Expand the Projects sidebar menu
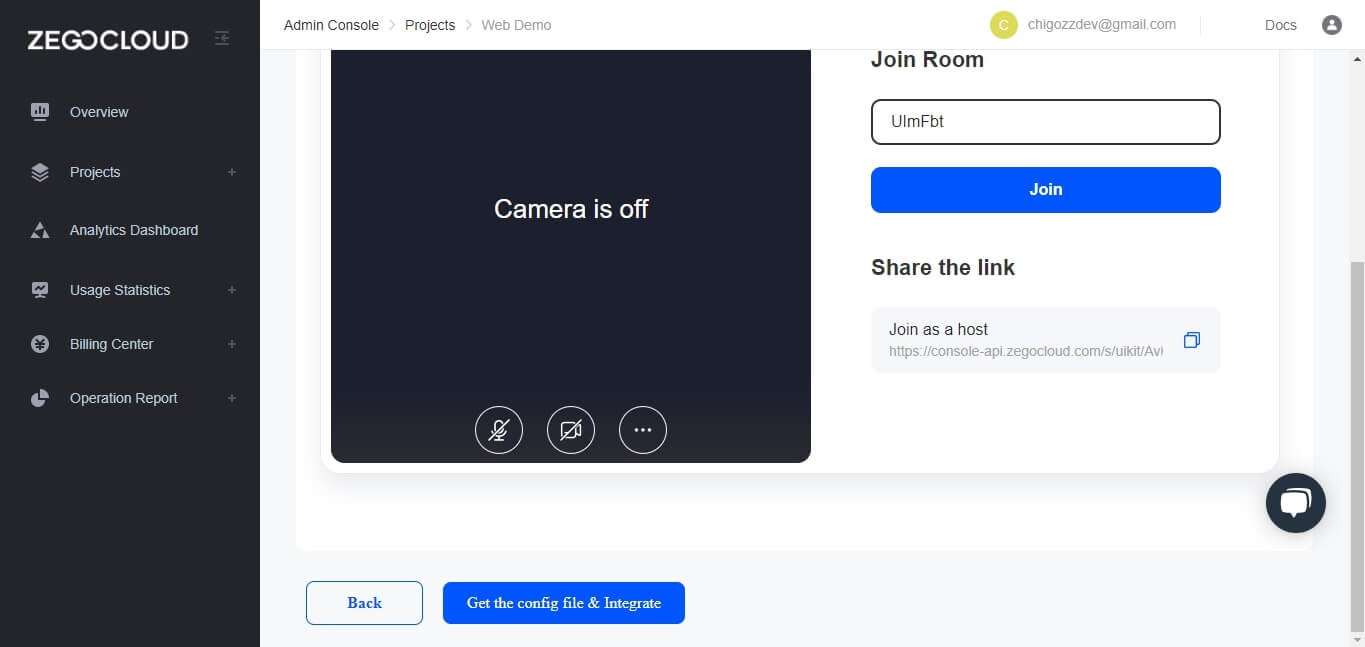 tap(232, 172)
